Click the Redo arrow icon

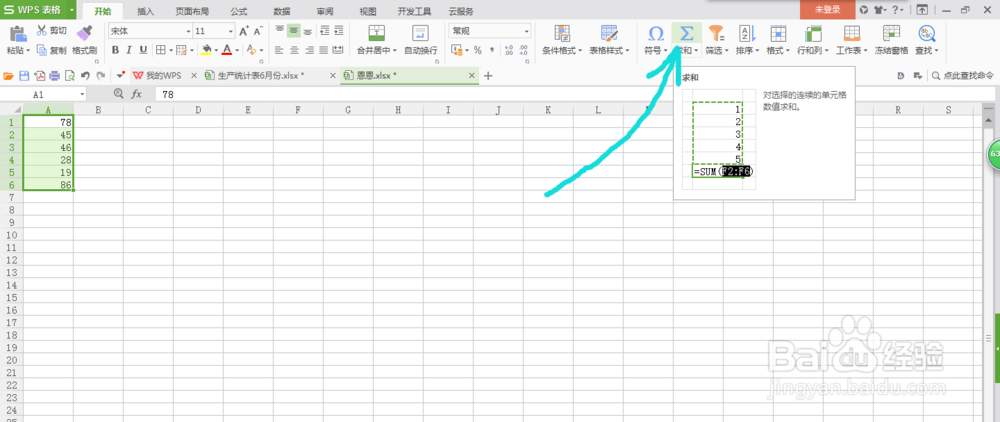tap(100, 76)
